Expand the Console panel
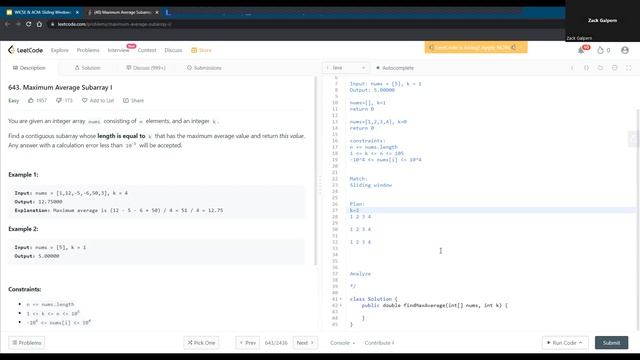 (342, 343)
